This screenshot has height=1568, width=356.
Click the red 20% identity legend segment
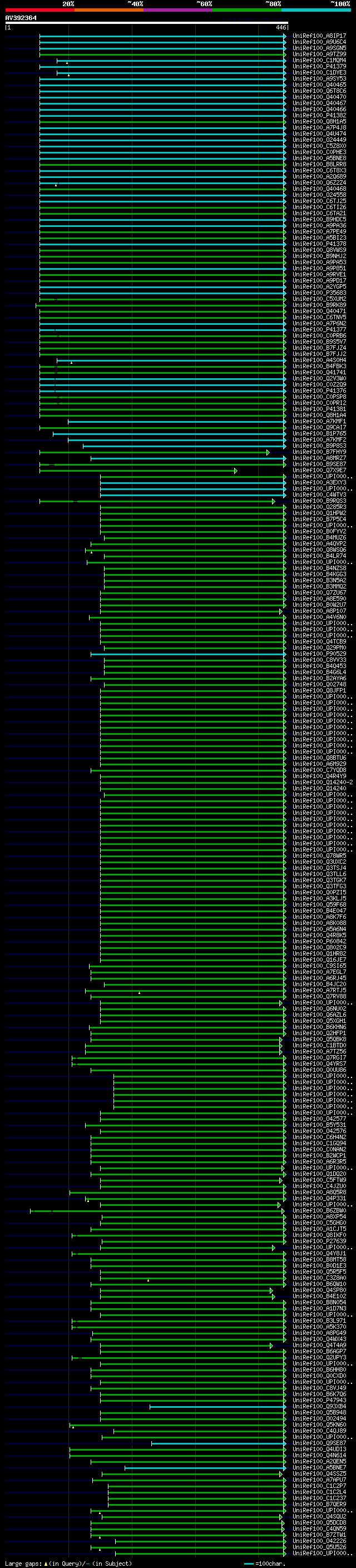pyautogui.click(x=39, y=10)
